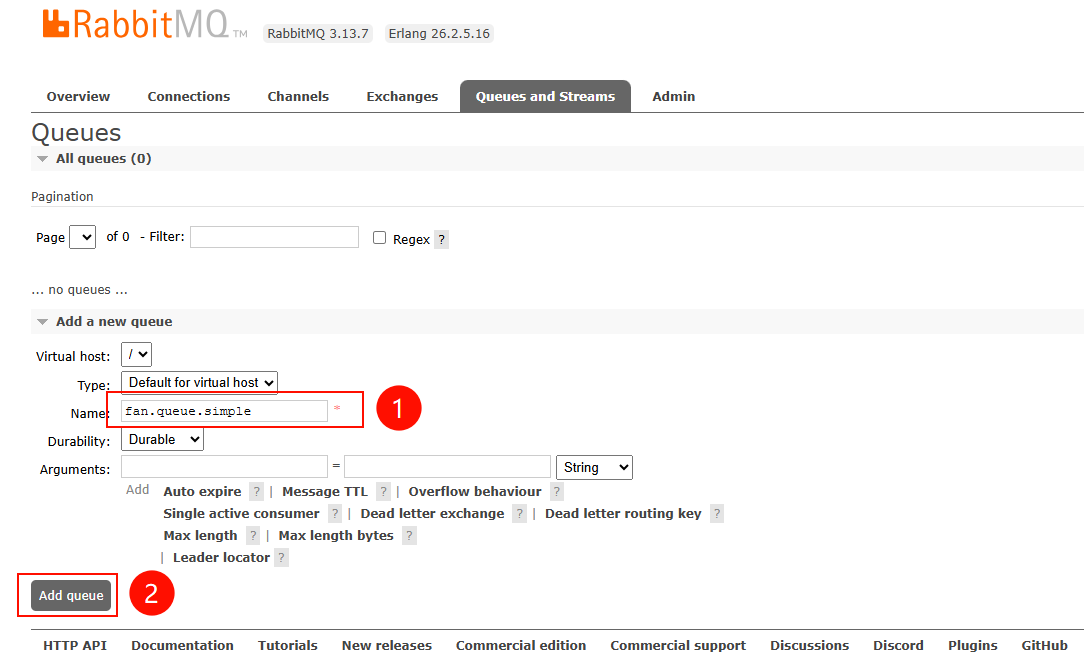1084x655 pixels.
Task: Open the GitHub footer link
Action: 1045,645
